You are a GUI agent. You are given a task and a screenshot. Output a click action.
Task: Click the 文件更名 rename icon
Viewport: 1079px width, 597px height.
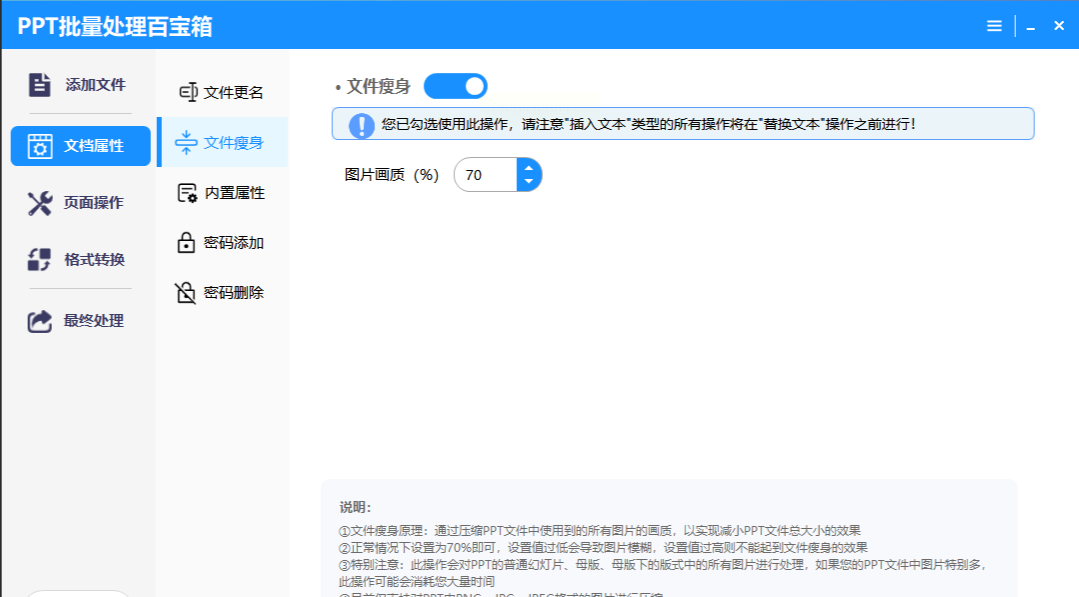(187, 92)
